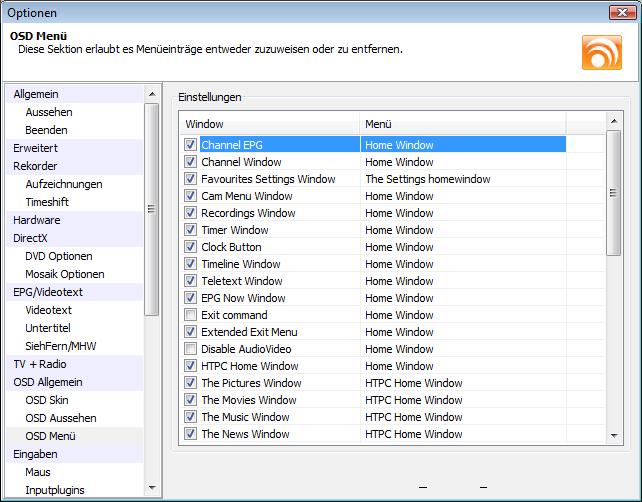
Task: Open the OSD Skin settings page
Action: 47,400
